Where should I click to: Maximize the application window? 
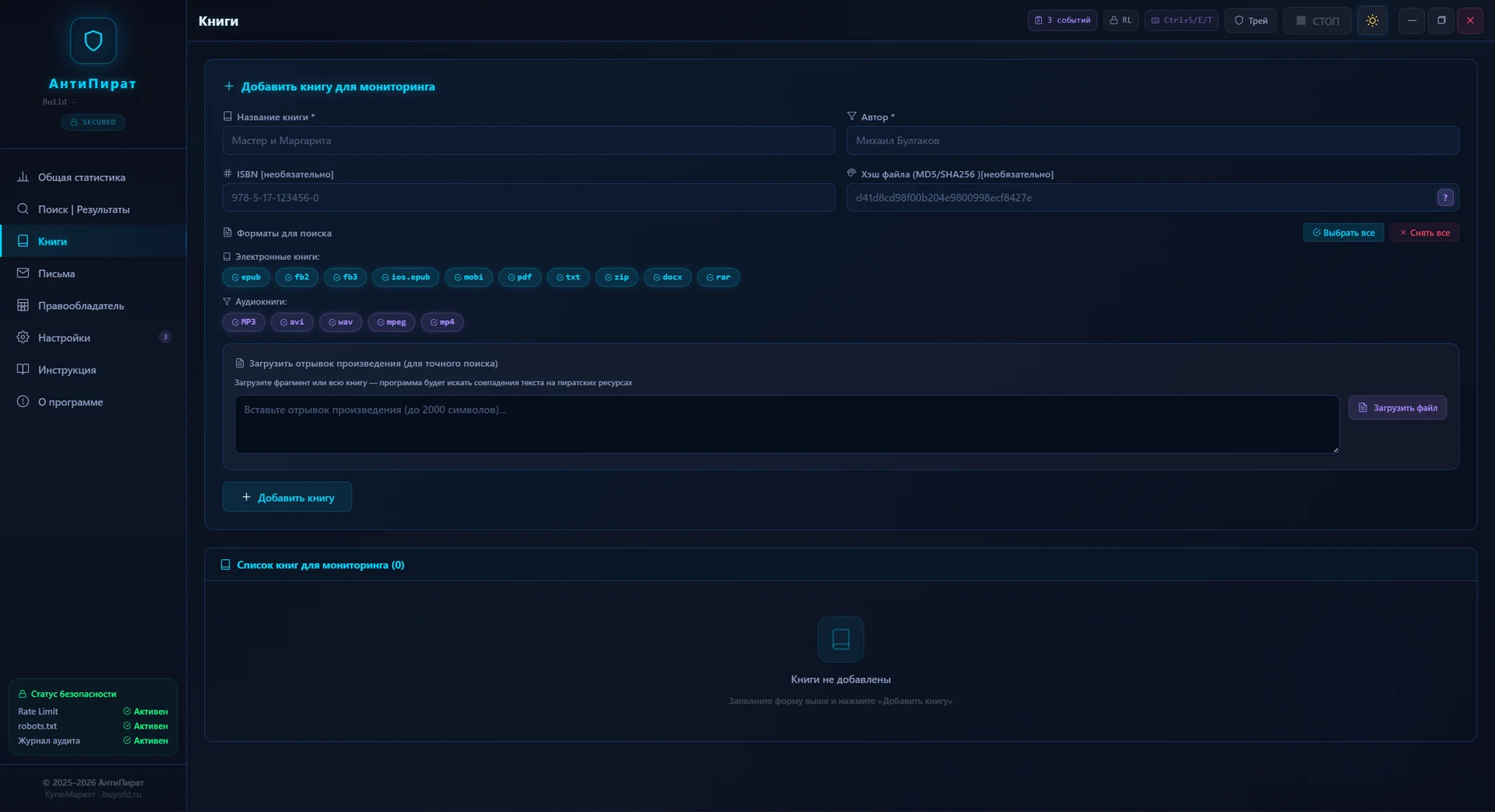pyautogui.click(x=1441, y=20)
